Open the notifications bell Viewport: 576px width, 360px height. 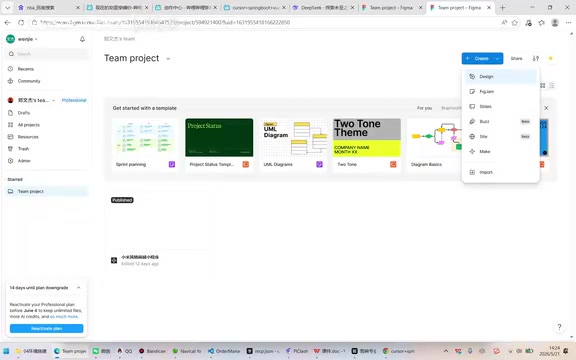(x=82, y=39)
